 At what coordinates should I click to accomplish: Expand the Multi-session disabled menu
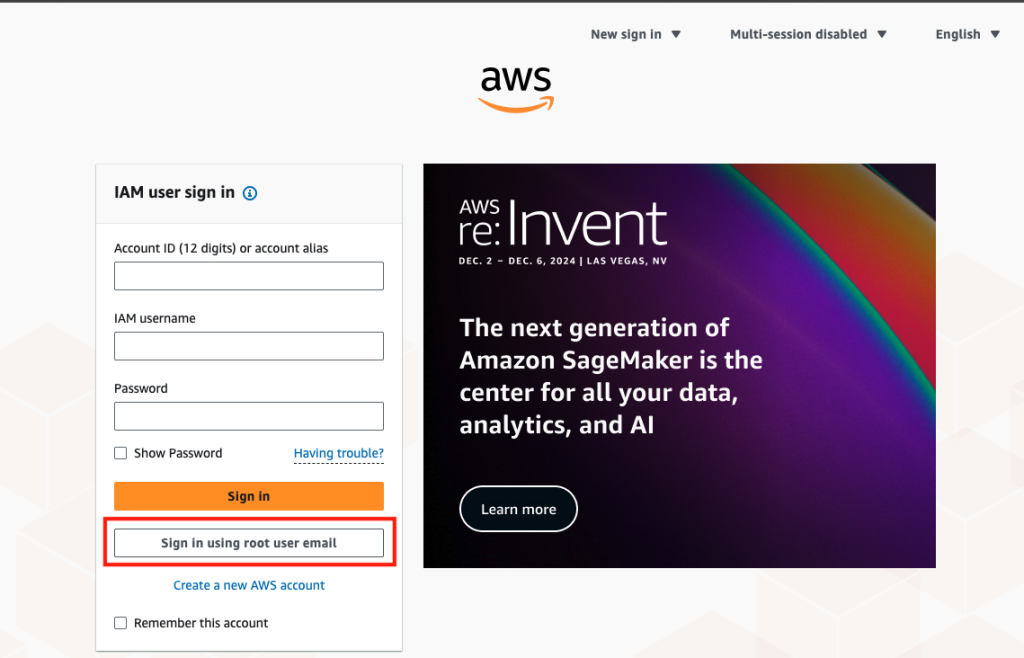(808, 35)
